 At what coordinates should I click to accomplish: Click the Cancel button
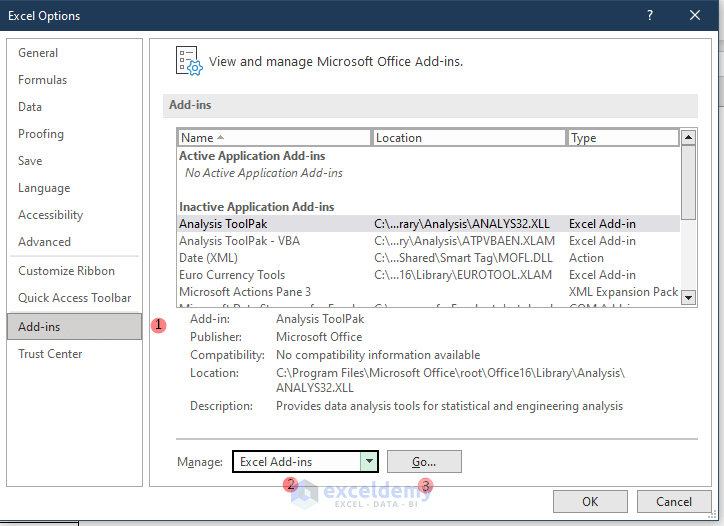coord(674,502)
